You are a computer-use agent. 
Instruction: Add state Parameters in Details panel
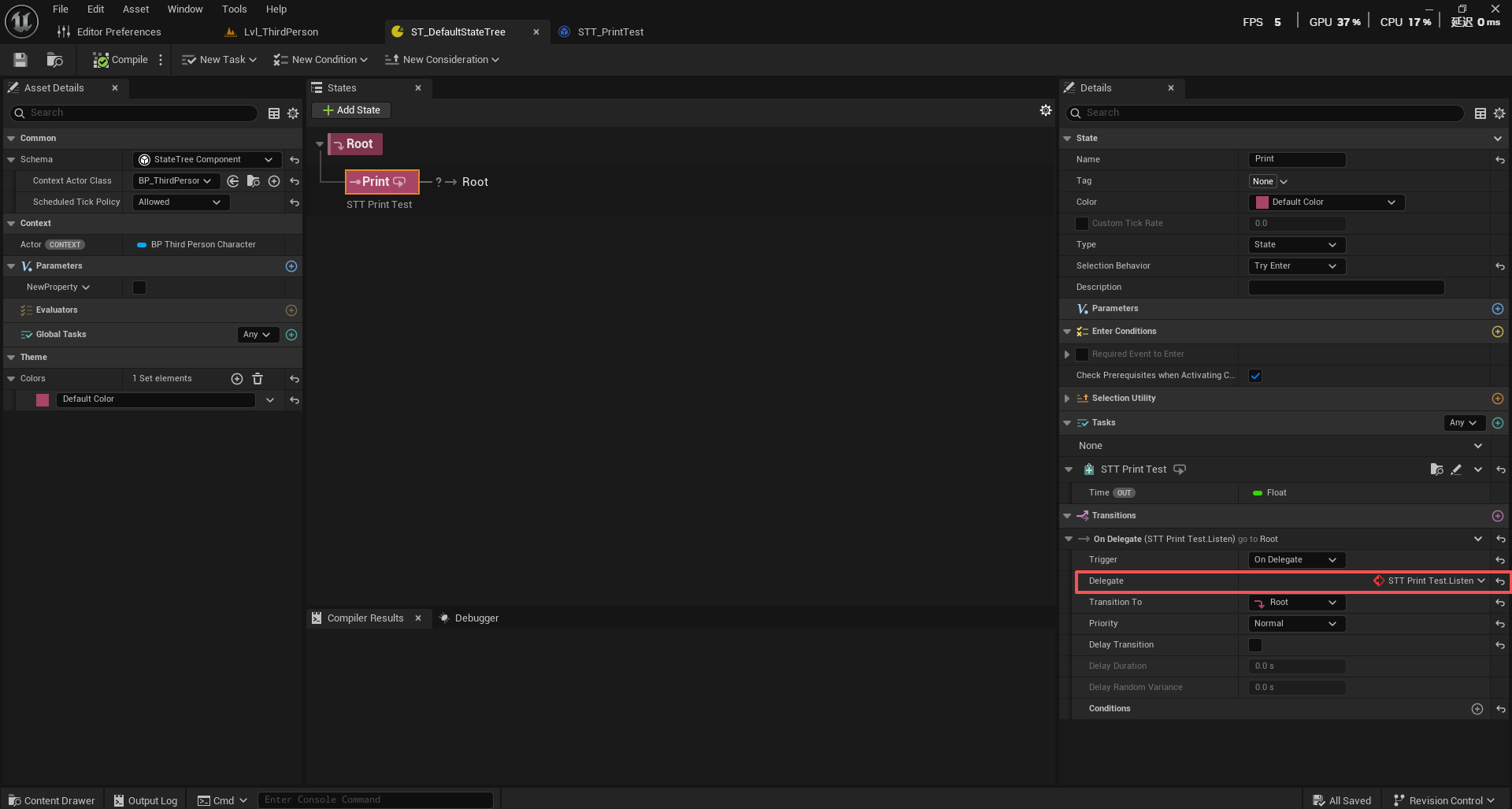1498,309
